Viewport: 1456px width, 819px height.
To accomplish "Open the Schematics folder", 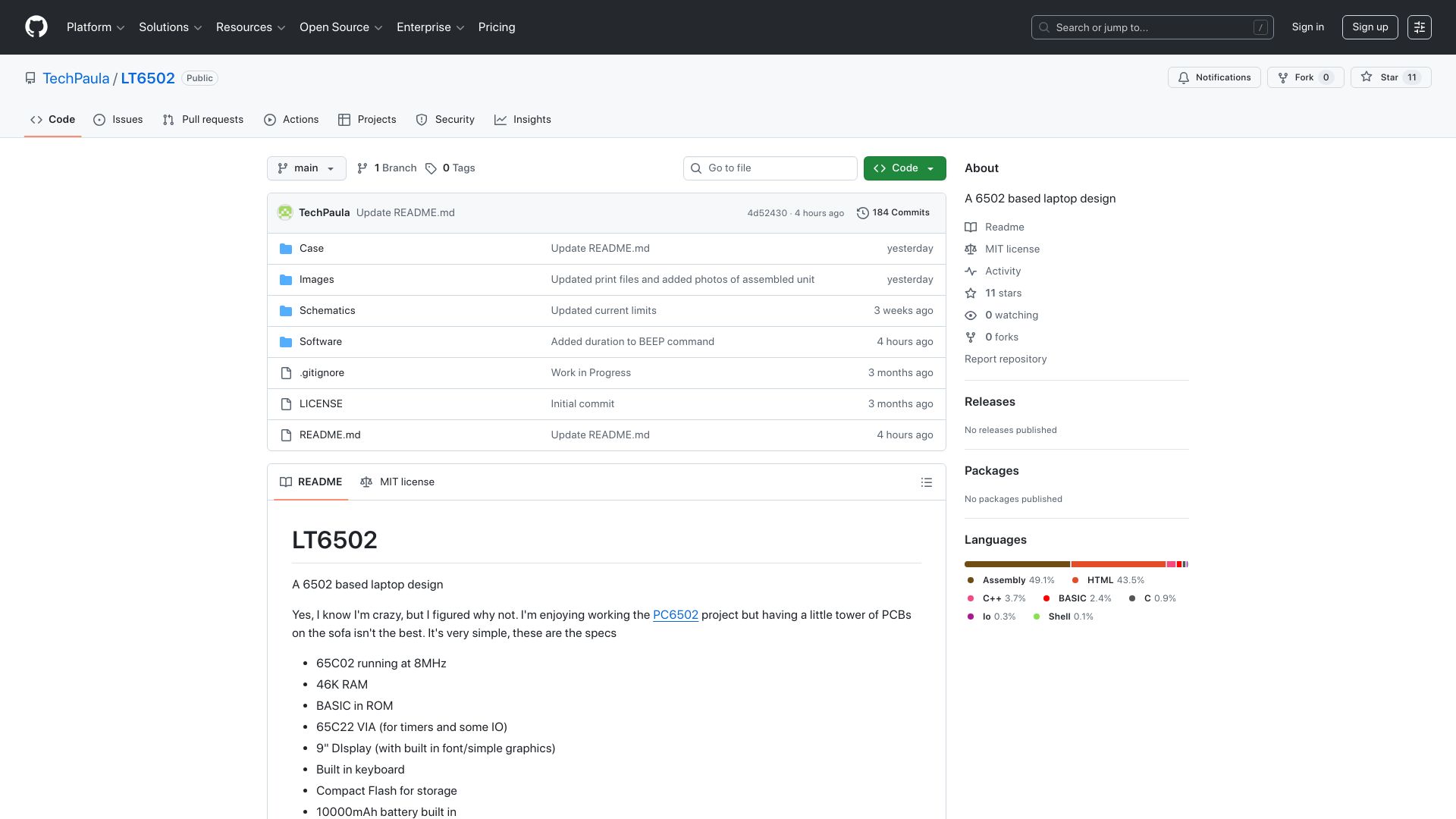I will [327, 311].
